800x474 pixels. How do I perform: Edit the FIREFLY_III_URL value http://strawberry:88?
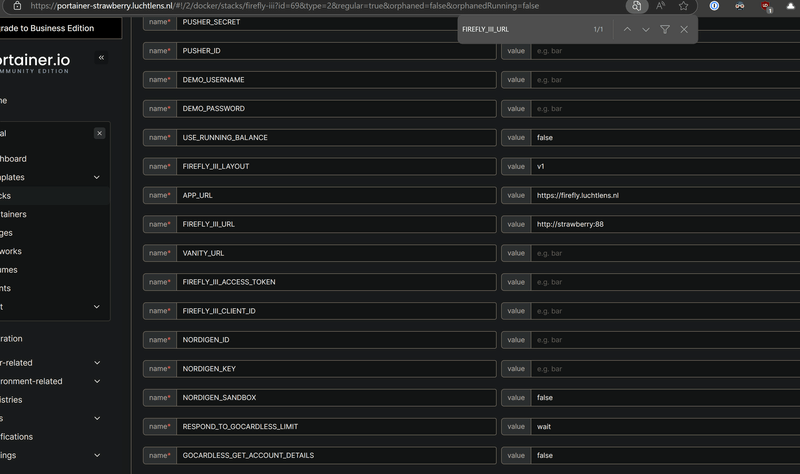666,224
